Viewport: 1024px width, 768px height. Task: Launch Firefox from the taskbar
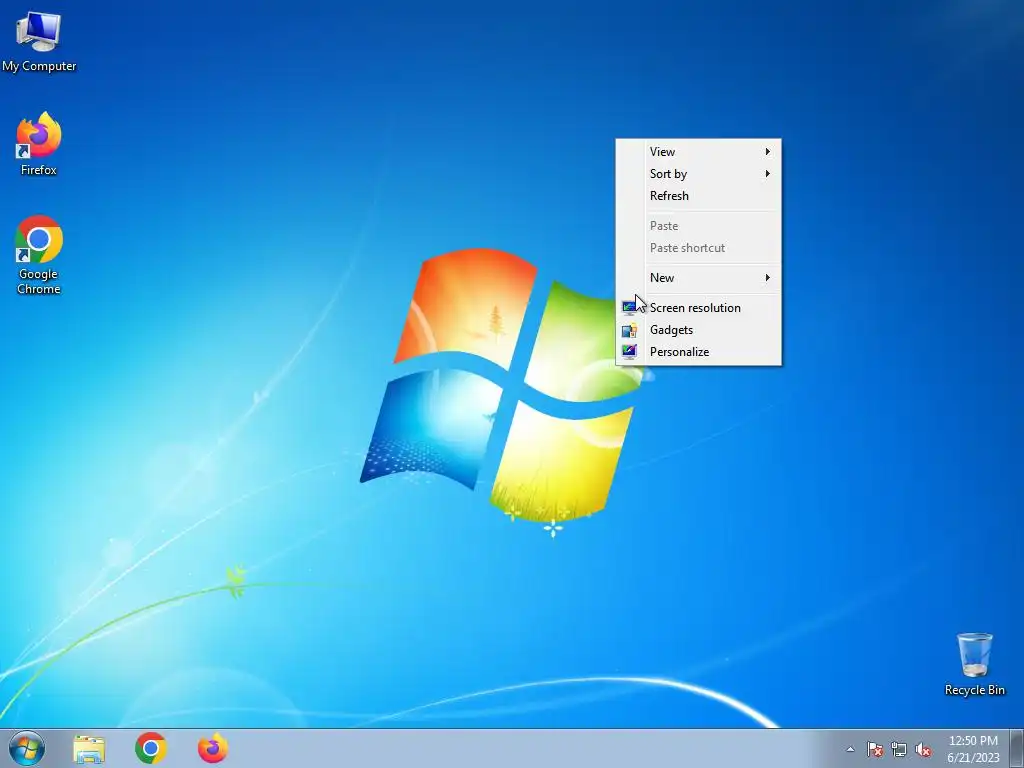(213, 748)
